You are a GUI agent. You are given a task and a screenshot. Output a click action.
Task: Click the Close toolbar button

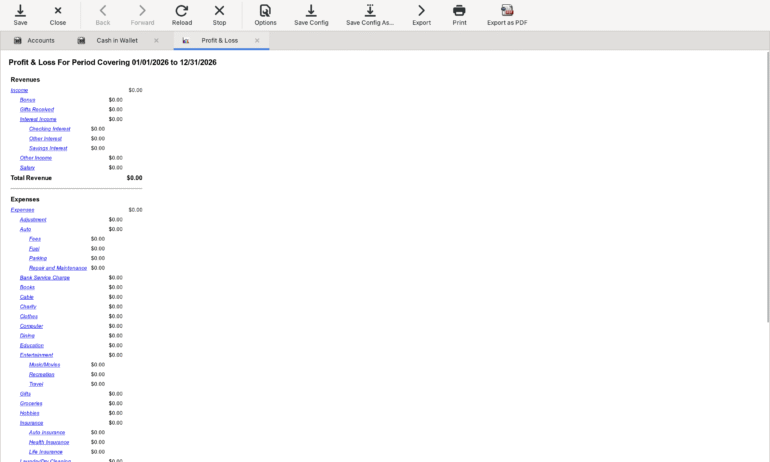click(x=58, y=11)
